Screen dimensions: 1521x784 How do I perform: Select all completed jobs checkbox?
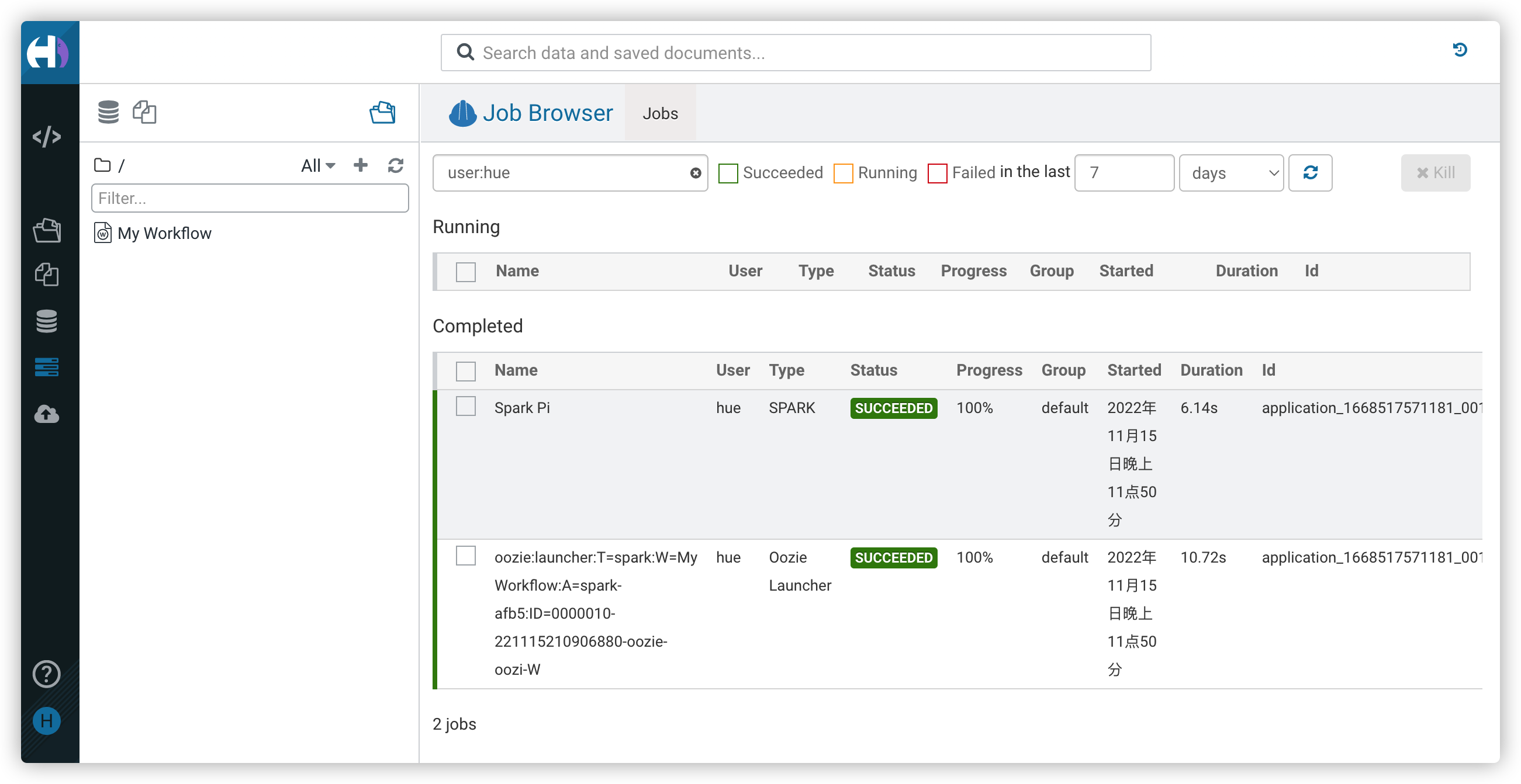[466, 371]
